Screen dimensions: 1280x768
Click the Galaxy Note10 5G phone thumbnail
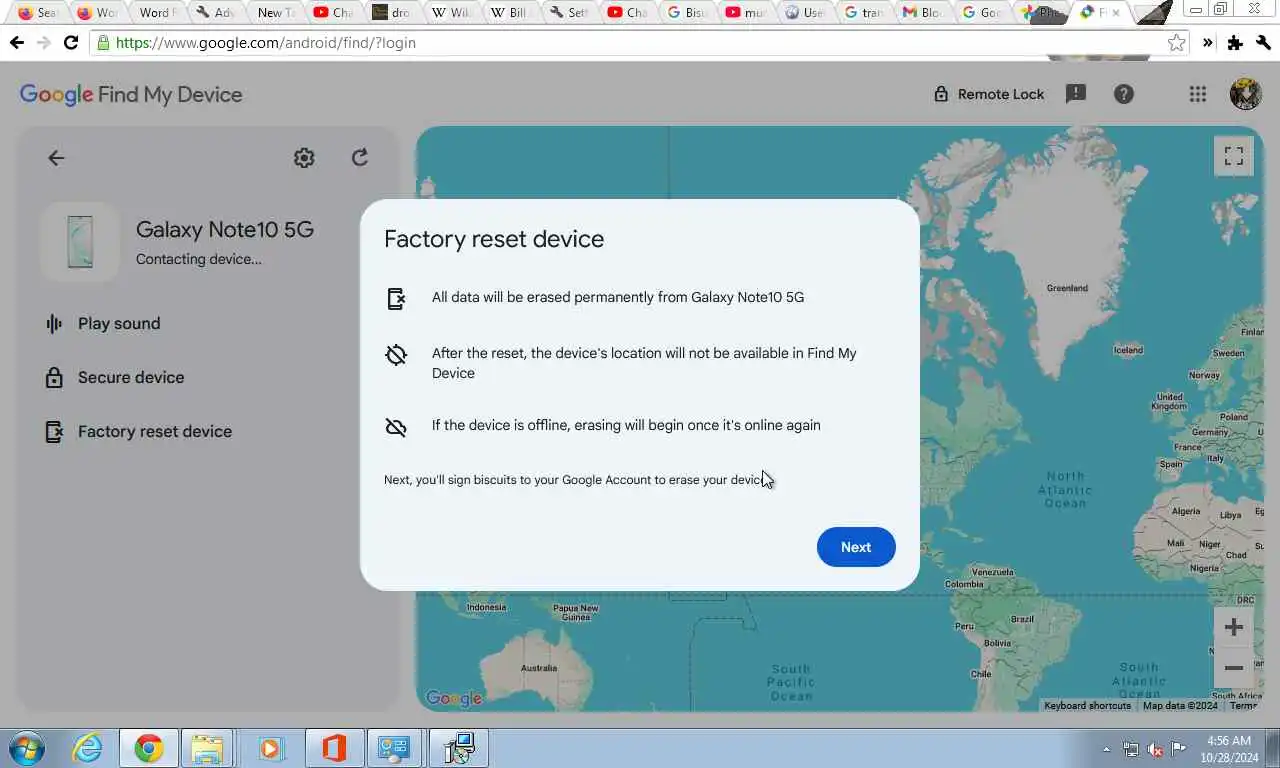coord(80,242)
